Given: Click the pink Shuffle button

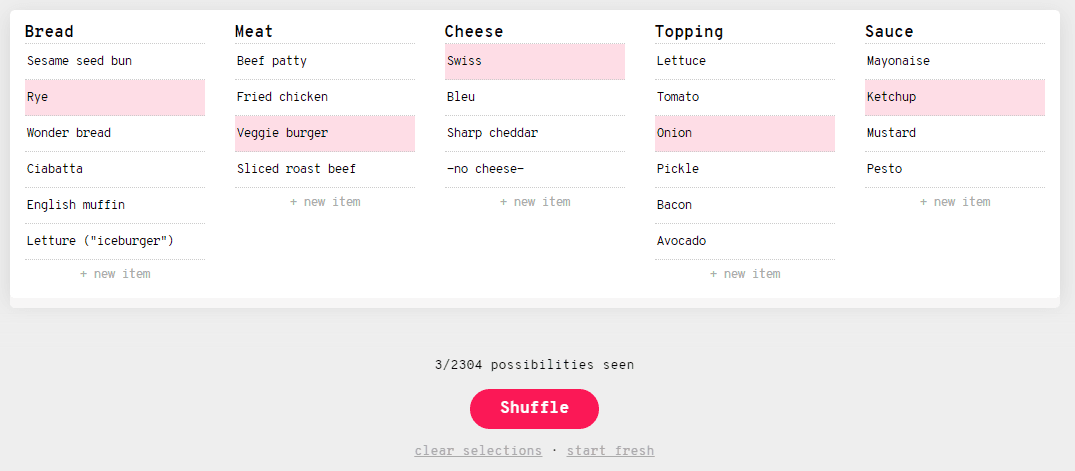Looking at the screenshot, I should 534,409.
